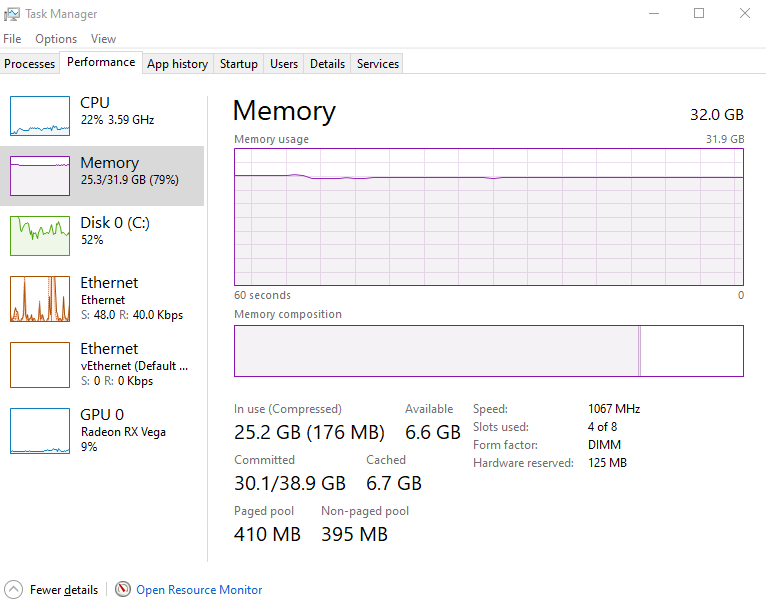The width and height of the screenshot is (766, 608).
Task: Click the Task Manager app icon in title bar
Action: 12,14
